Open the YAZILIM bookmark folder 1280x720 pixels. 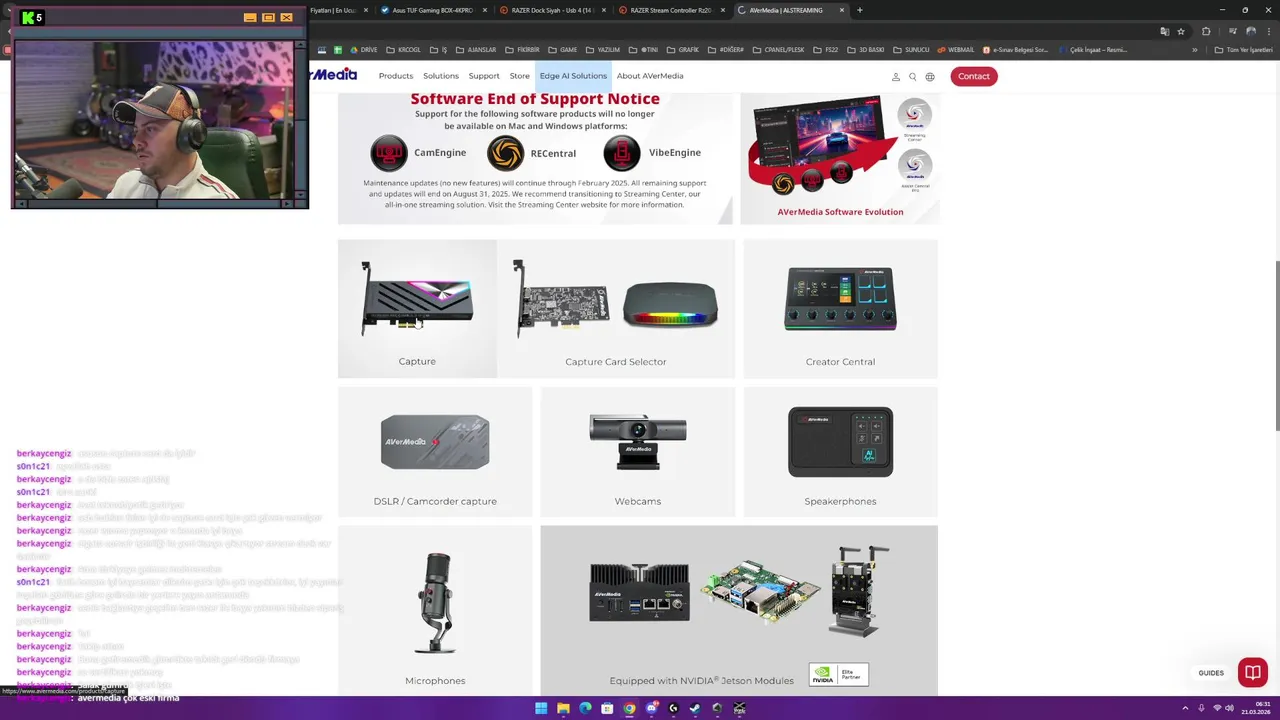pos(603,50)
